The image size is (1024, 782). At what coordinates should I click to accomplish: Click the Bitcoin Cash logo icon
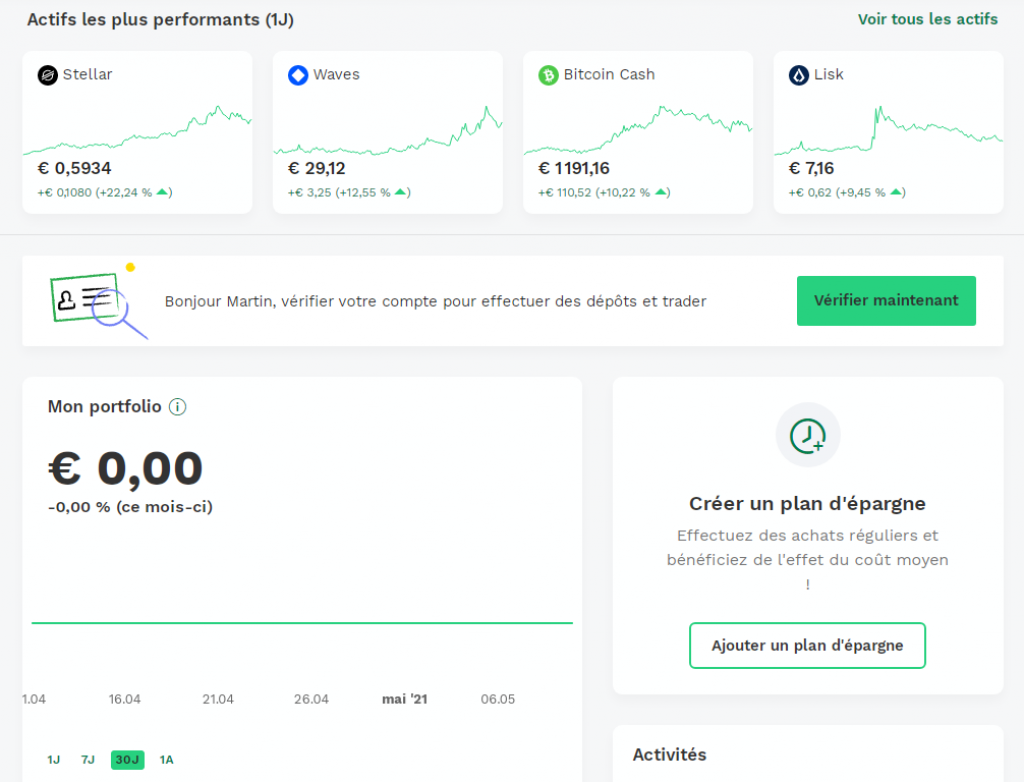548,75
